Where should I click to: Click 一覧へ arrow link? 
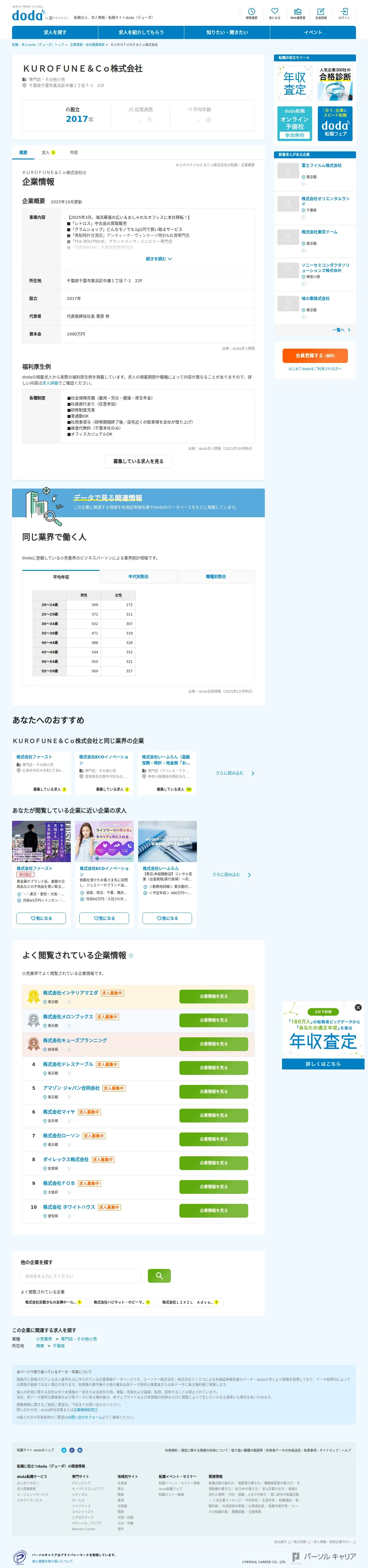341,330
